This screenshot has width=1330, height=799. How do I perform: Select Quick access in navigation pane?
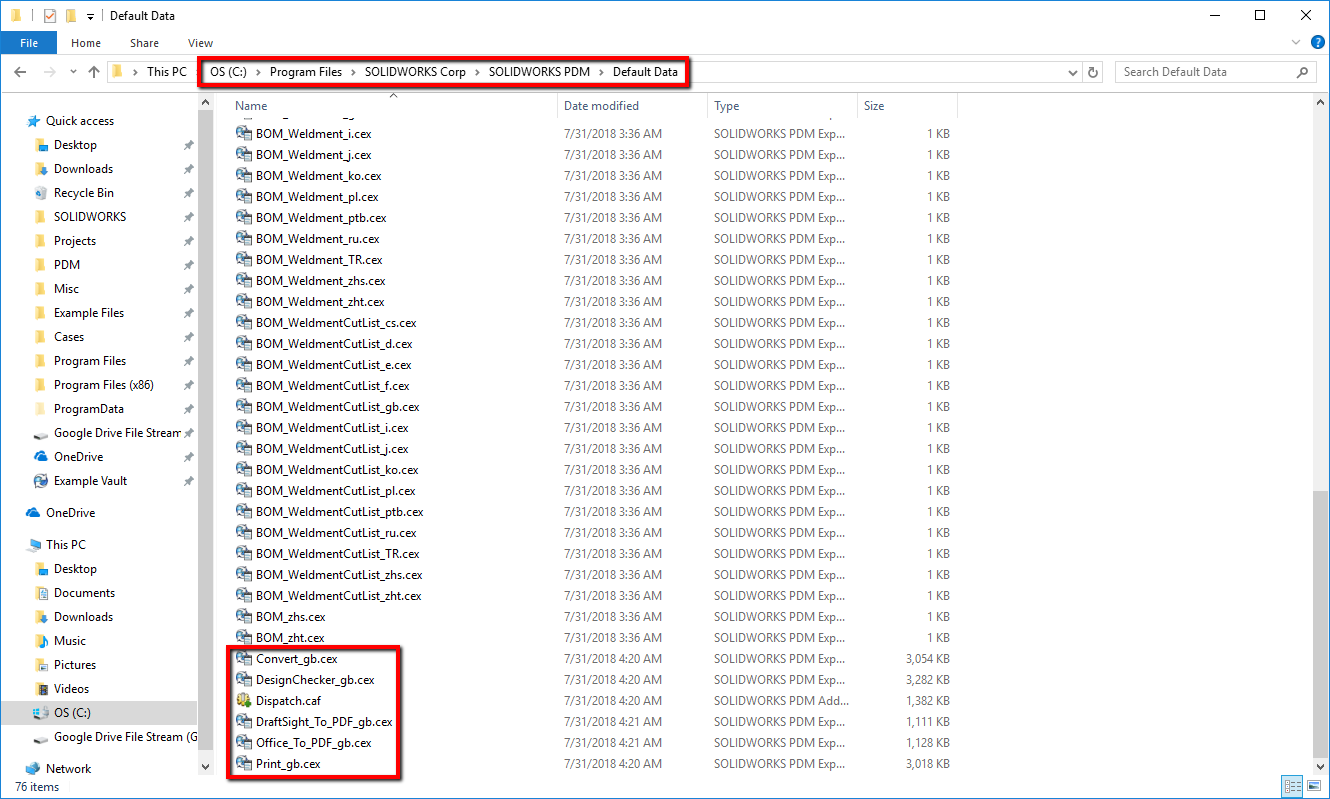(80, 121)
